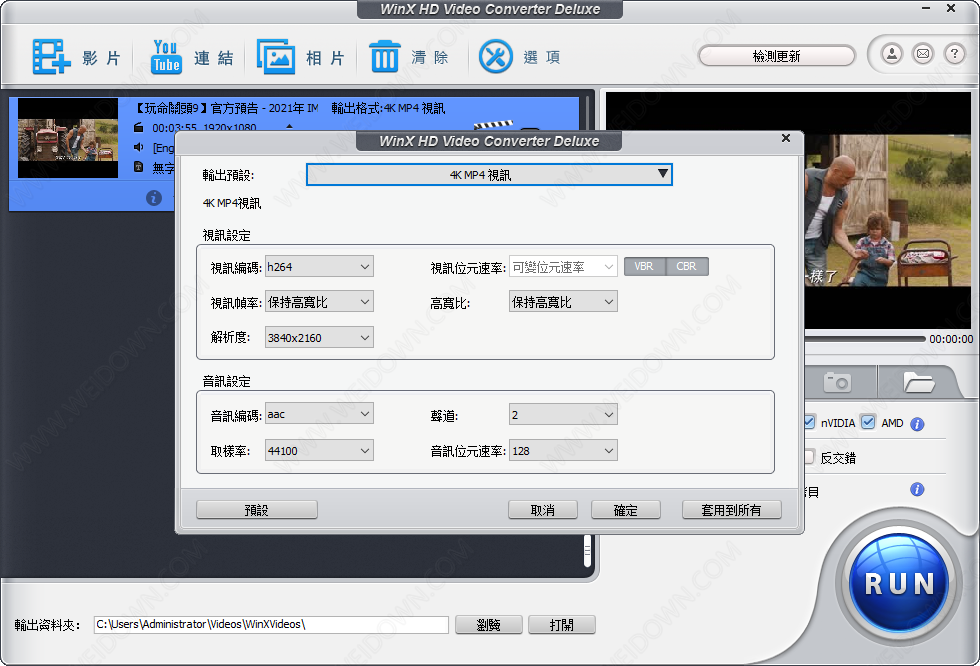The image size is (980, 666).
Task: Click the 瀏覽 browse button
Action: click(x=489, y=625)
